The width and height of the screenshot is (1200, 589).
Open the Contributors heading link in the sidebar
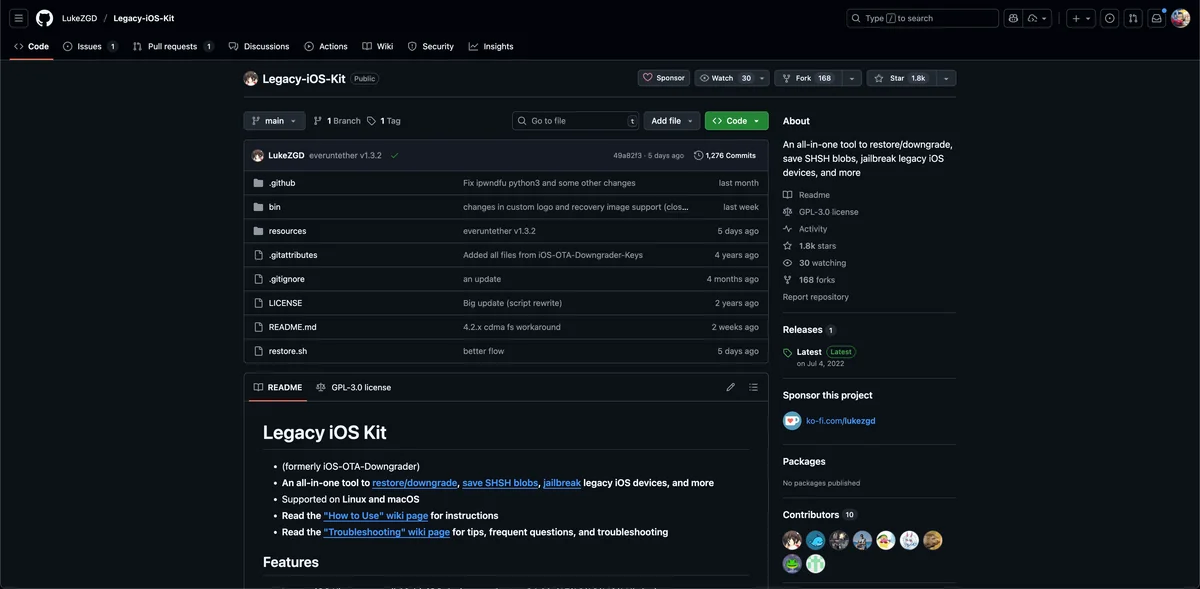(819, 515)
